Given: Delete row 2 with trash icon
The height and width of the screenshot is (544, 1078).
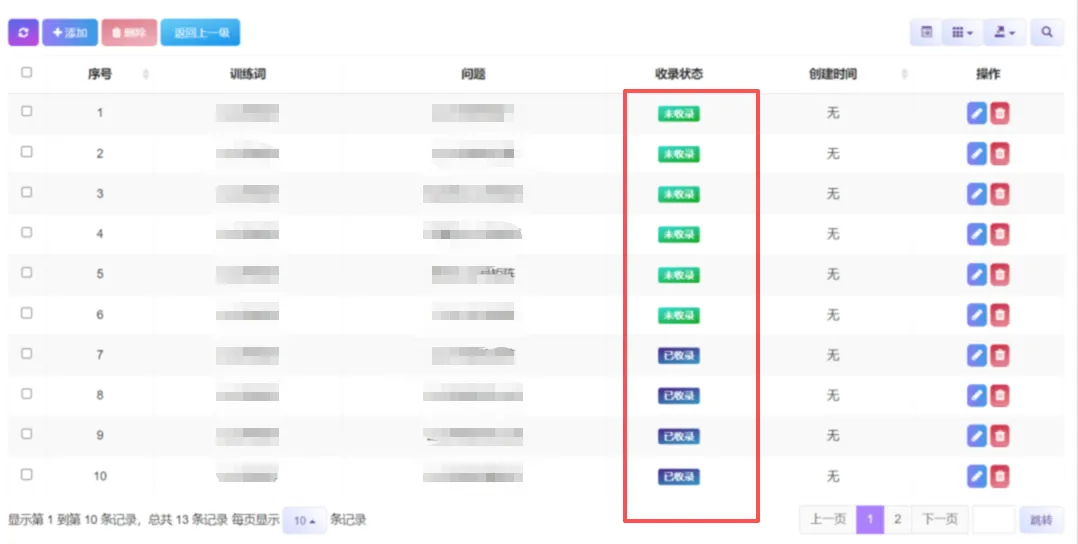Looking at the screenshot, I should coord(1000,153).
